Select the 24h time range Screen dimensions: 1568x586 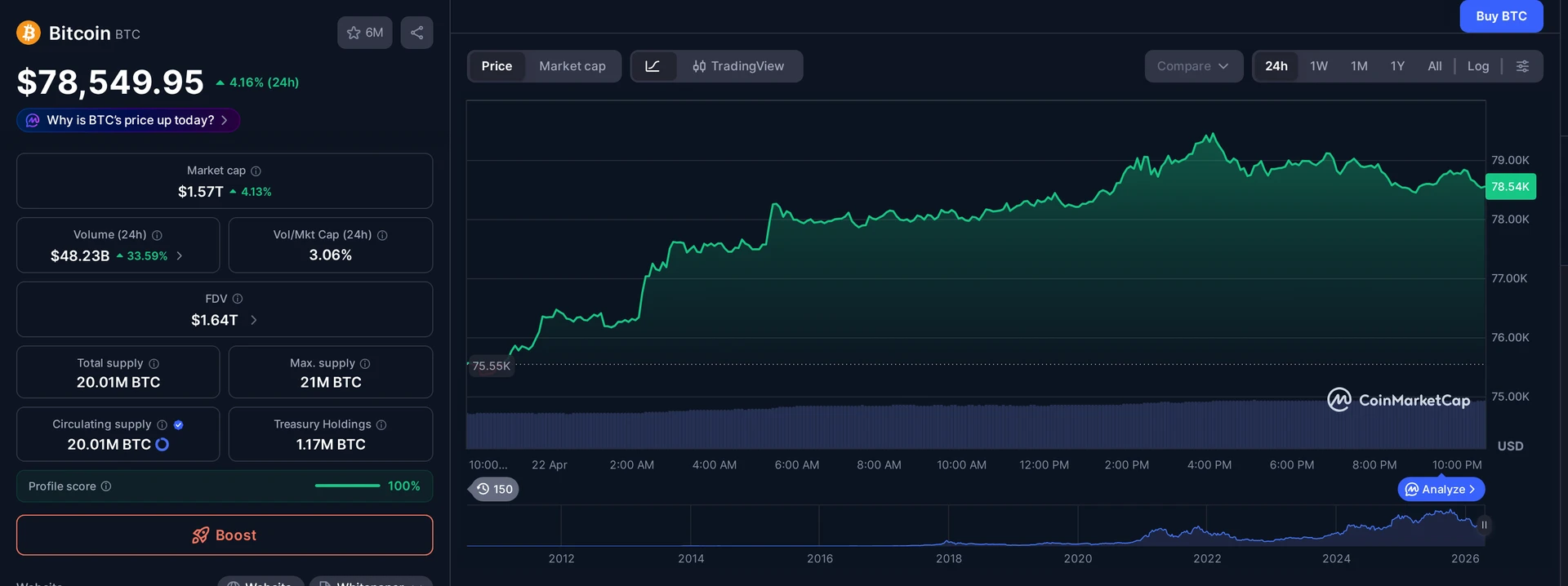[1276, 66]
